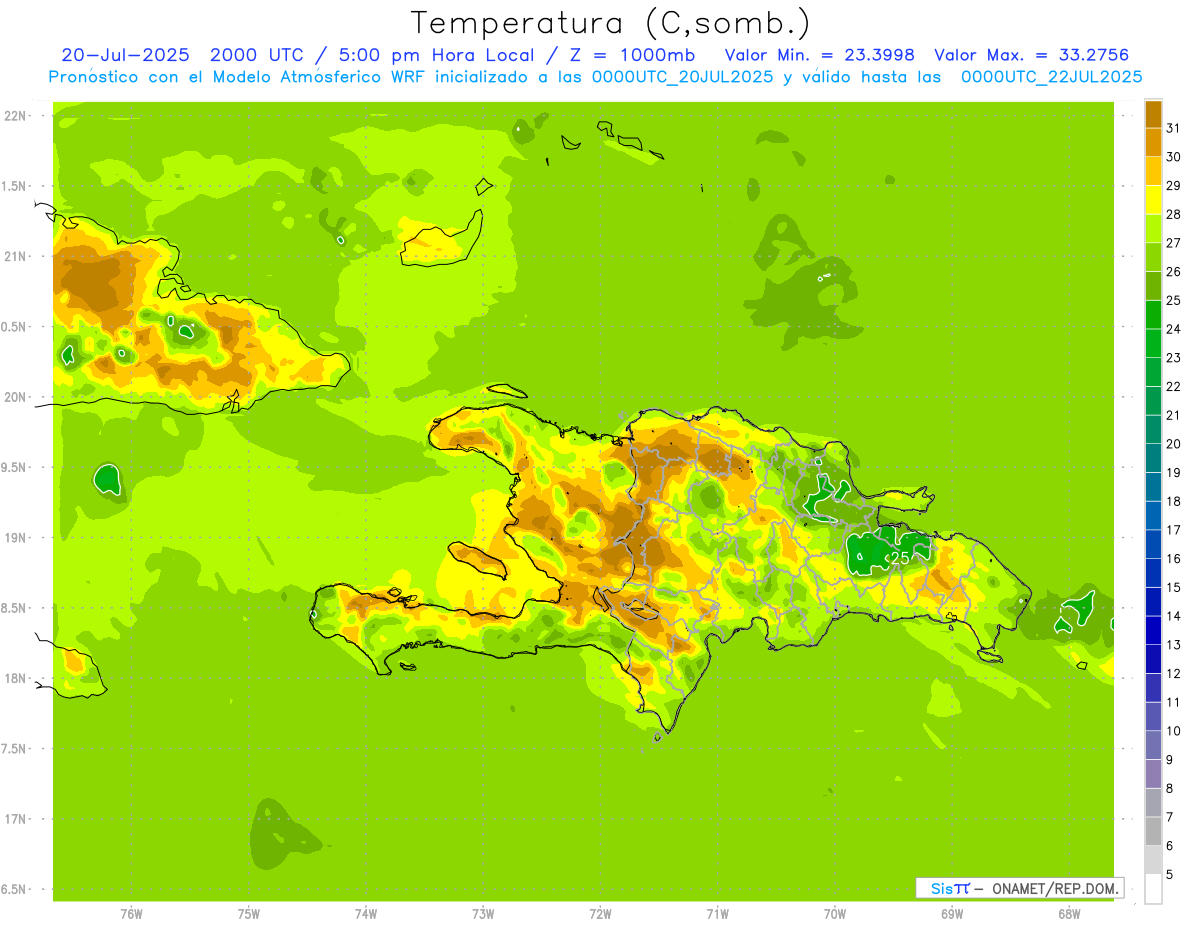
Task: Click the colorbar swatch between 29 and 30
Action: pos(1153,171)
